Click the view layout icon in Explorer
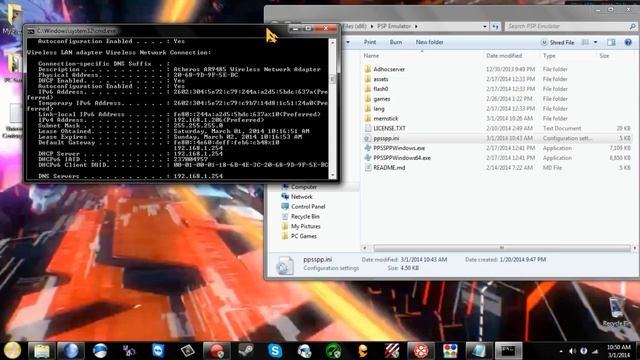The height and width of the screenshot is (360, 640). click(585, 42)
